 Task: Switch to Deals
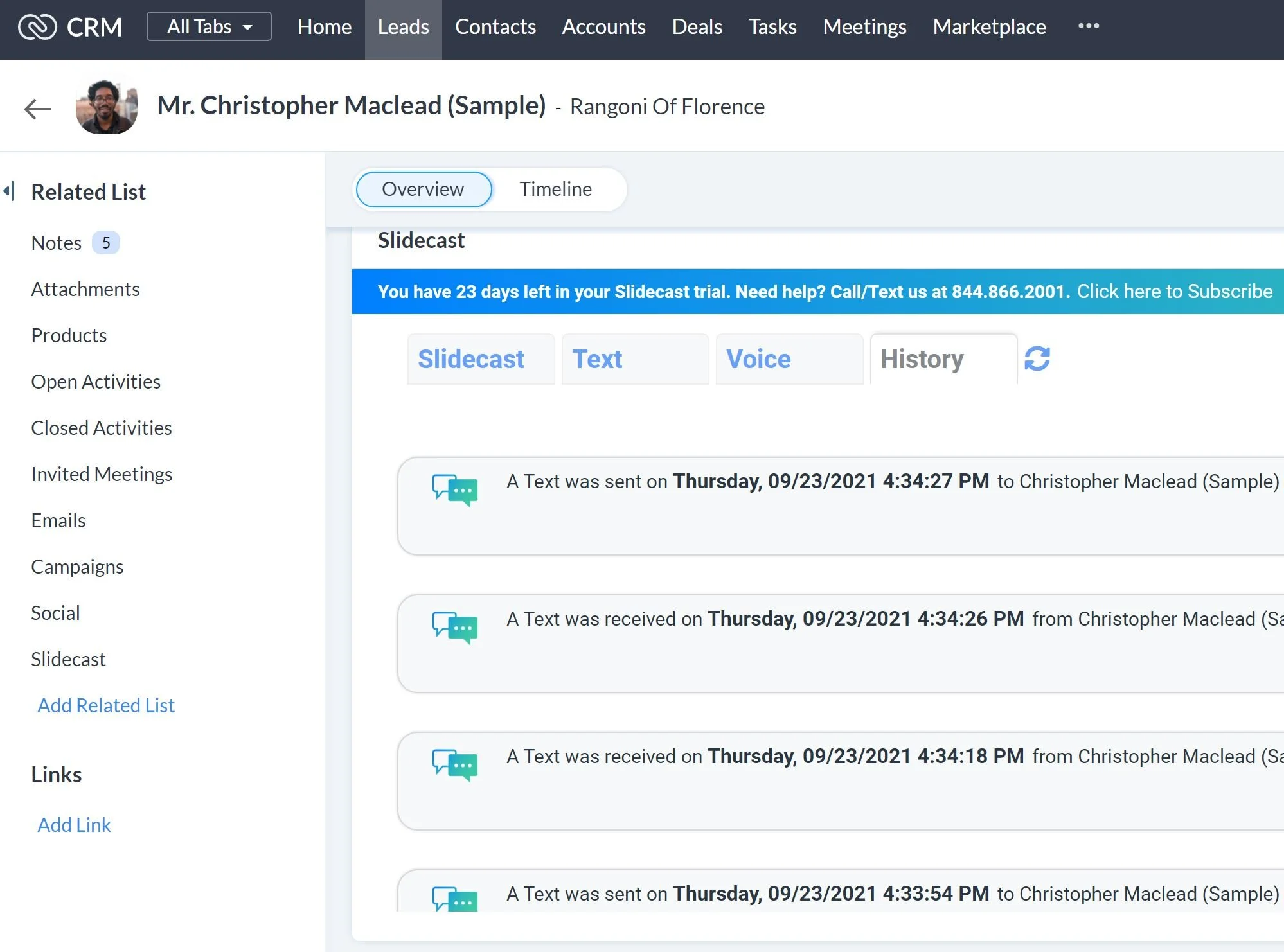pyautogui.click(x=697, y=26)
